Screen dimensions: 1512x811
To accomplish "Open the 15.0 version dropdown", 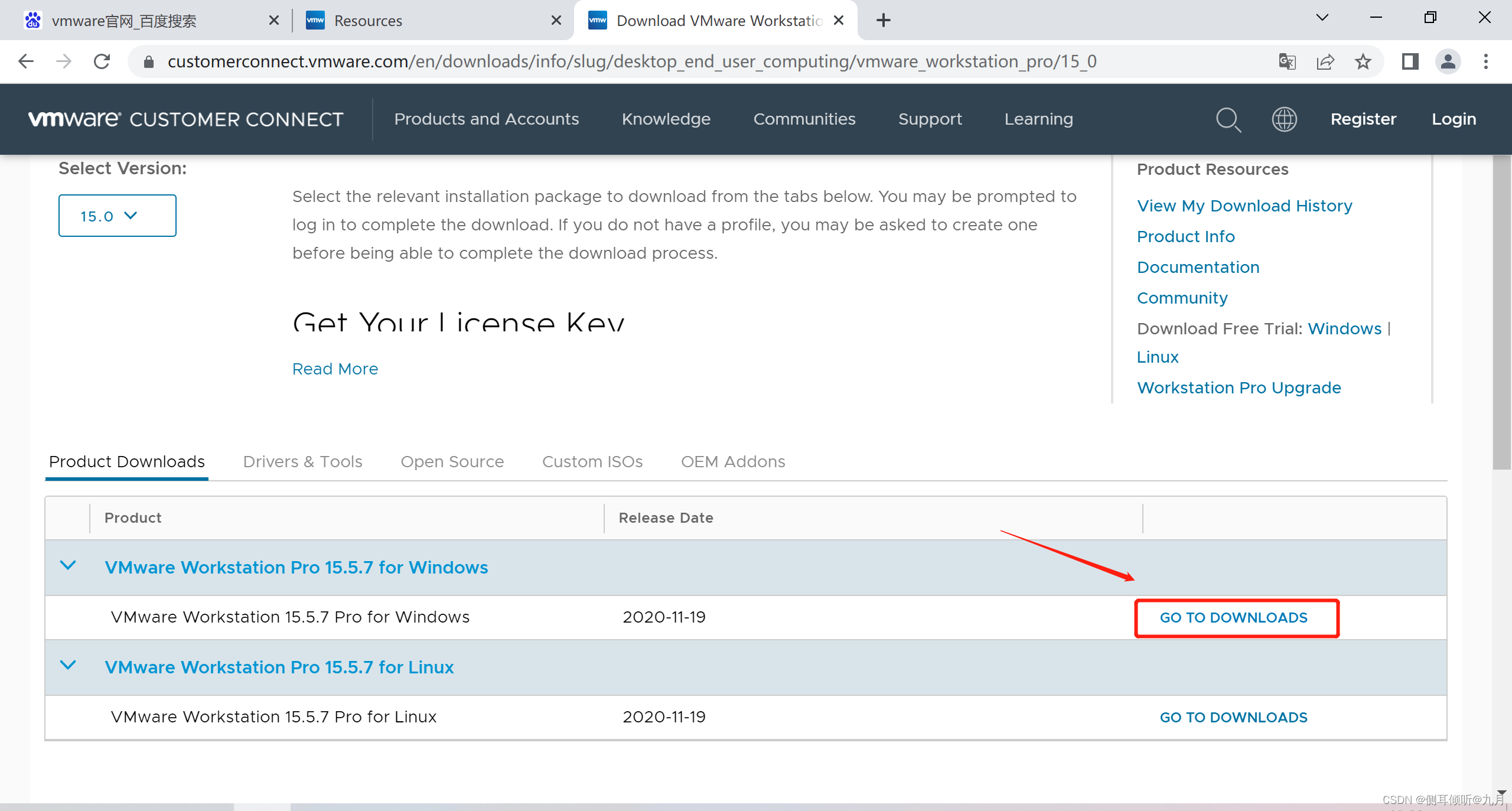I will (x=117, y=216).
